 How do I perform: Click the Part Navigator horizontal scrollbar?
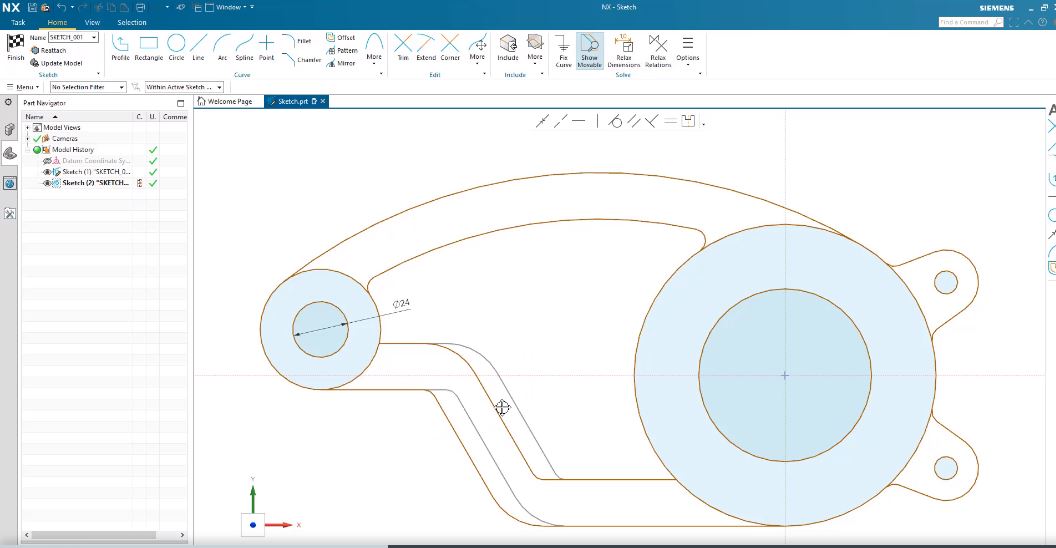pyautogui.click(x=95, y=535)
